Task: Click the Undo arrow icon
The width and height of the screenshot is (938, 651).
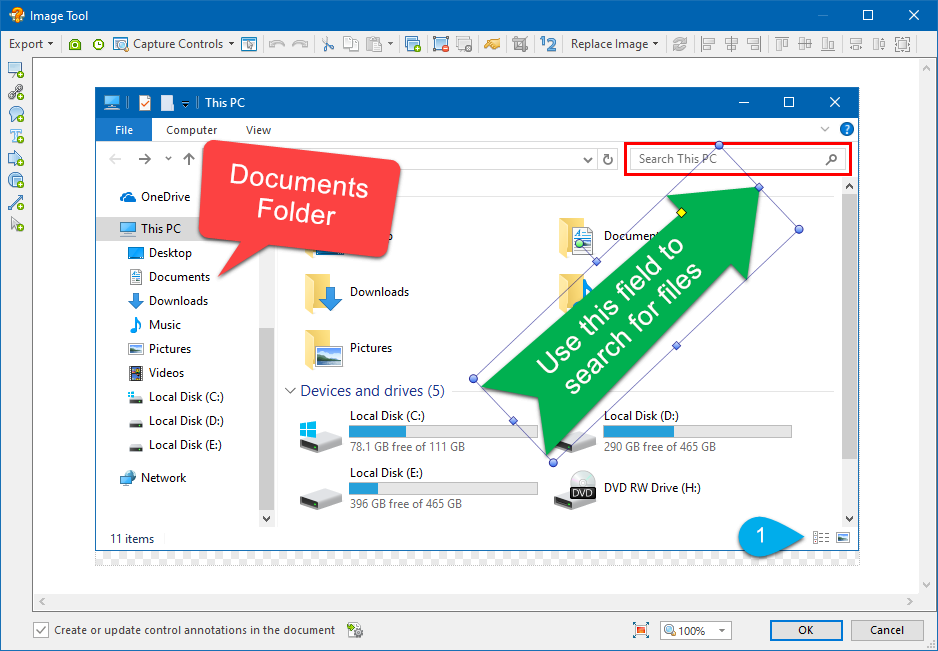Action: [276, 44]
